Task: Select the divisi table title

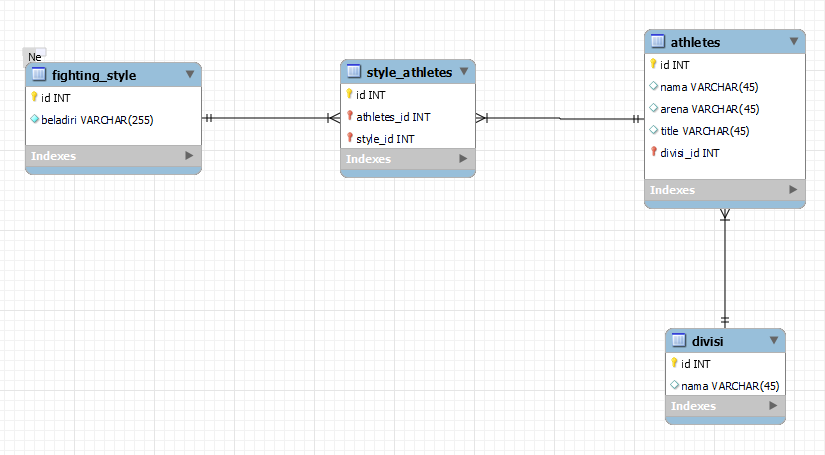Action: click(708, 342)
